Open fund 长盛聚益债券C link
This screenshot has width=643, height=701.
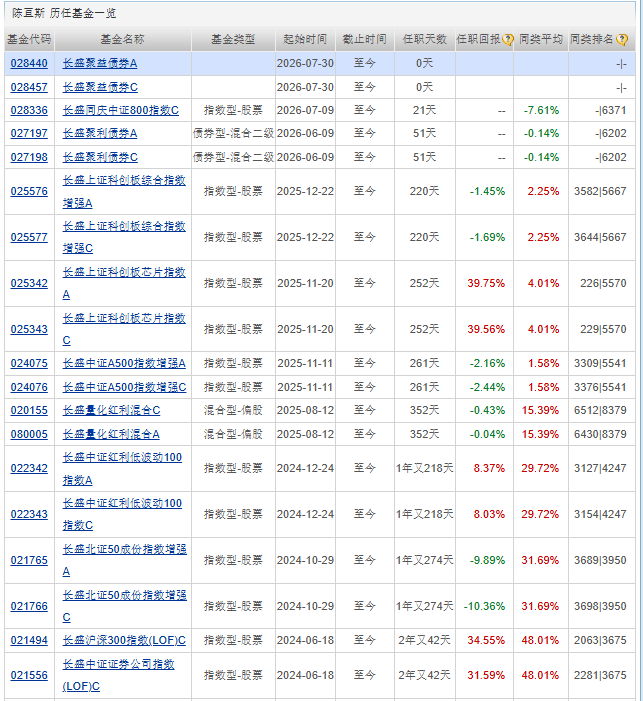[x=100, y=87]
